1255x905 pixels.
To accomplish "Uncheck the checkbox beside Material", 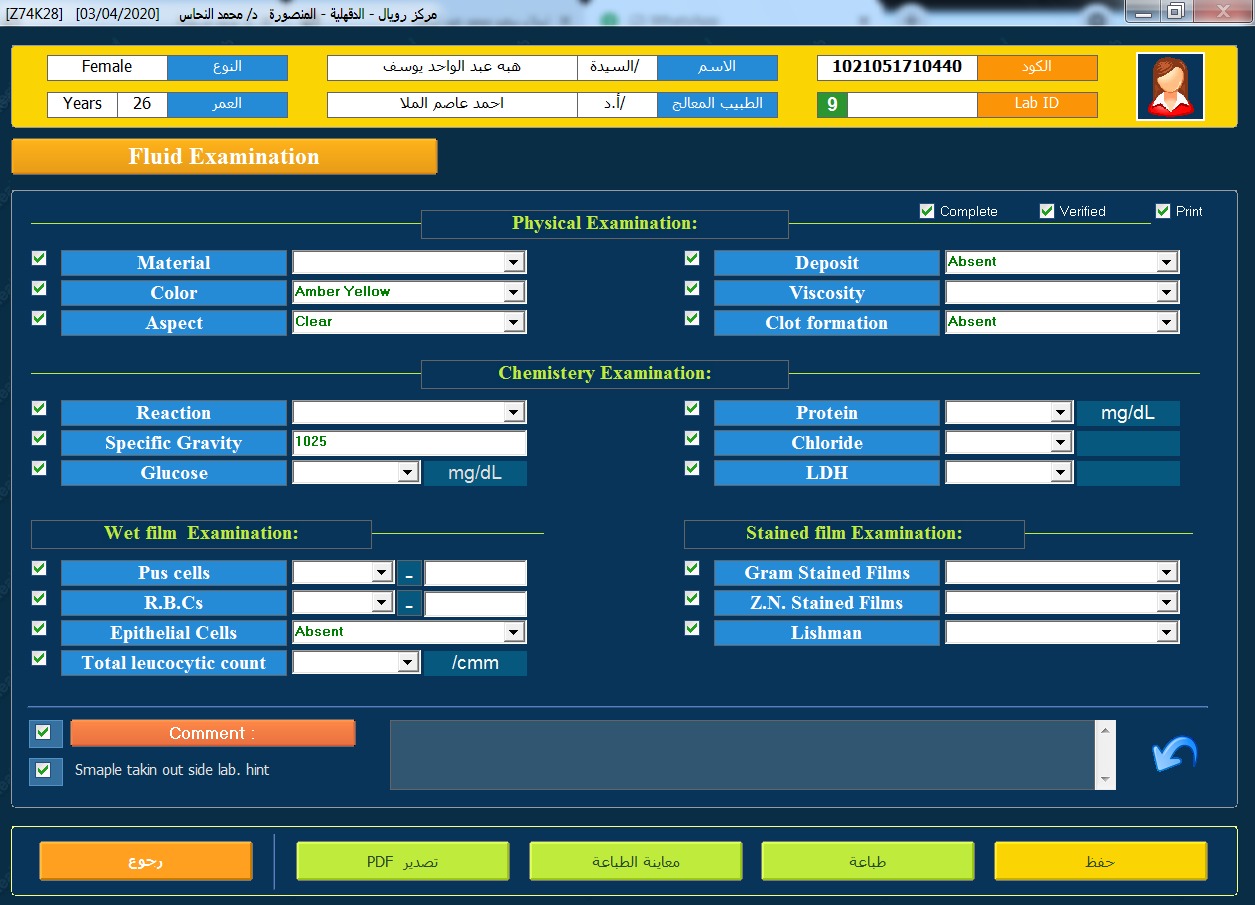I will pos(39,258).
